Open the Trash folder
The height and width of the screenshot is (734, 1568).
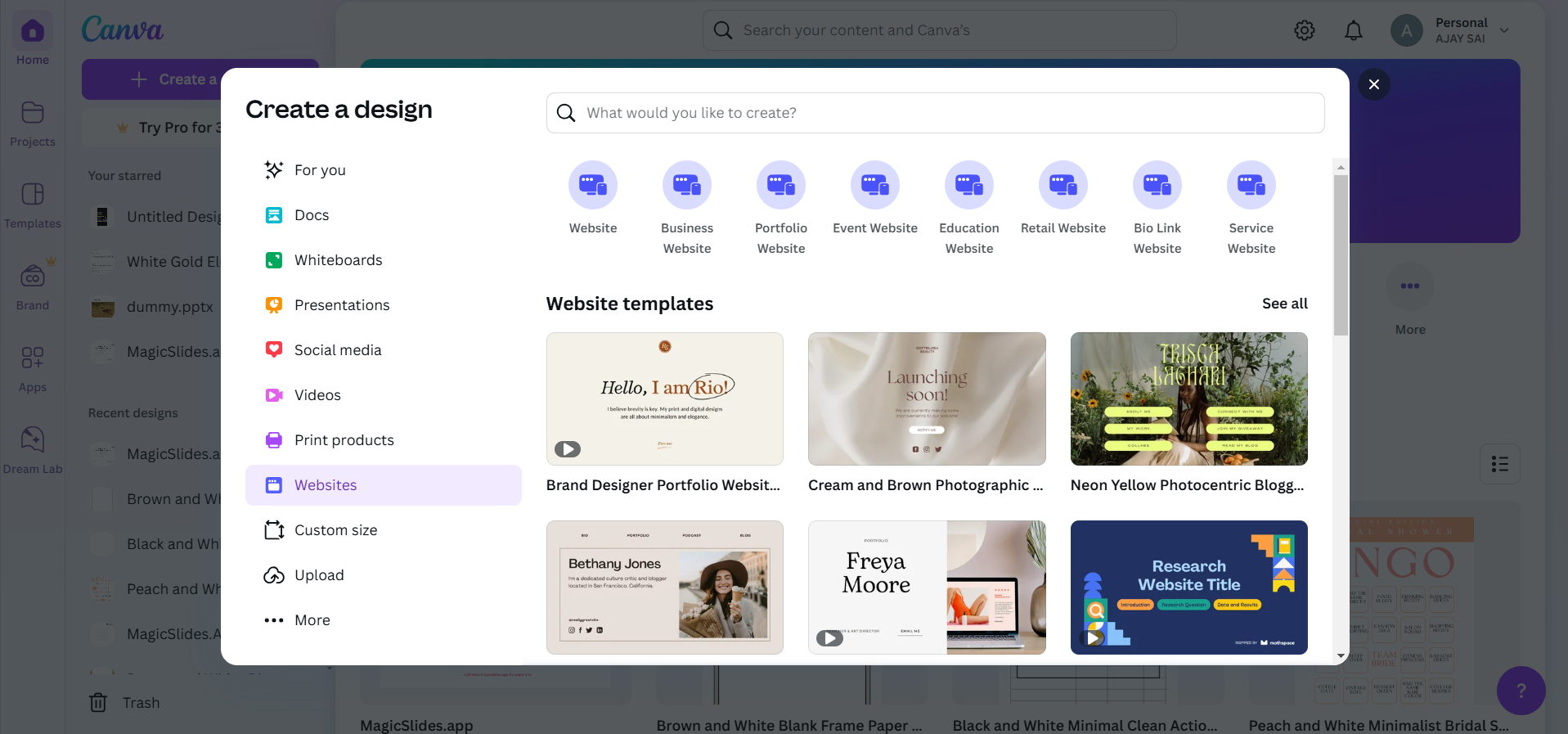click(125, 702)
